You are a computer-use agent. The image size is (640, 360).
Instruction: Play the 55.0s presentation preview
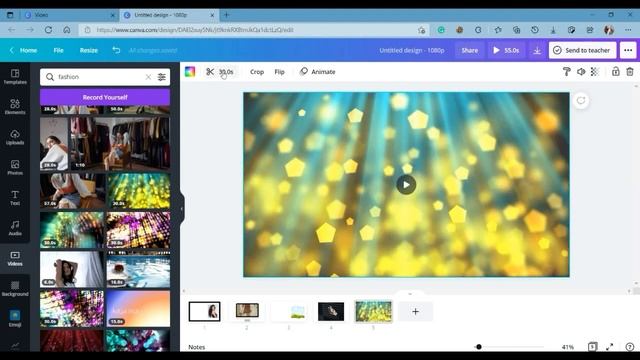pyautogui.click(x=506, y=50)
